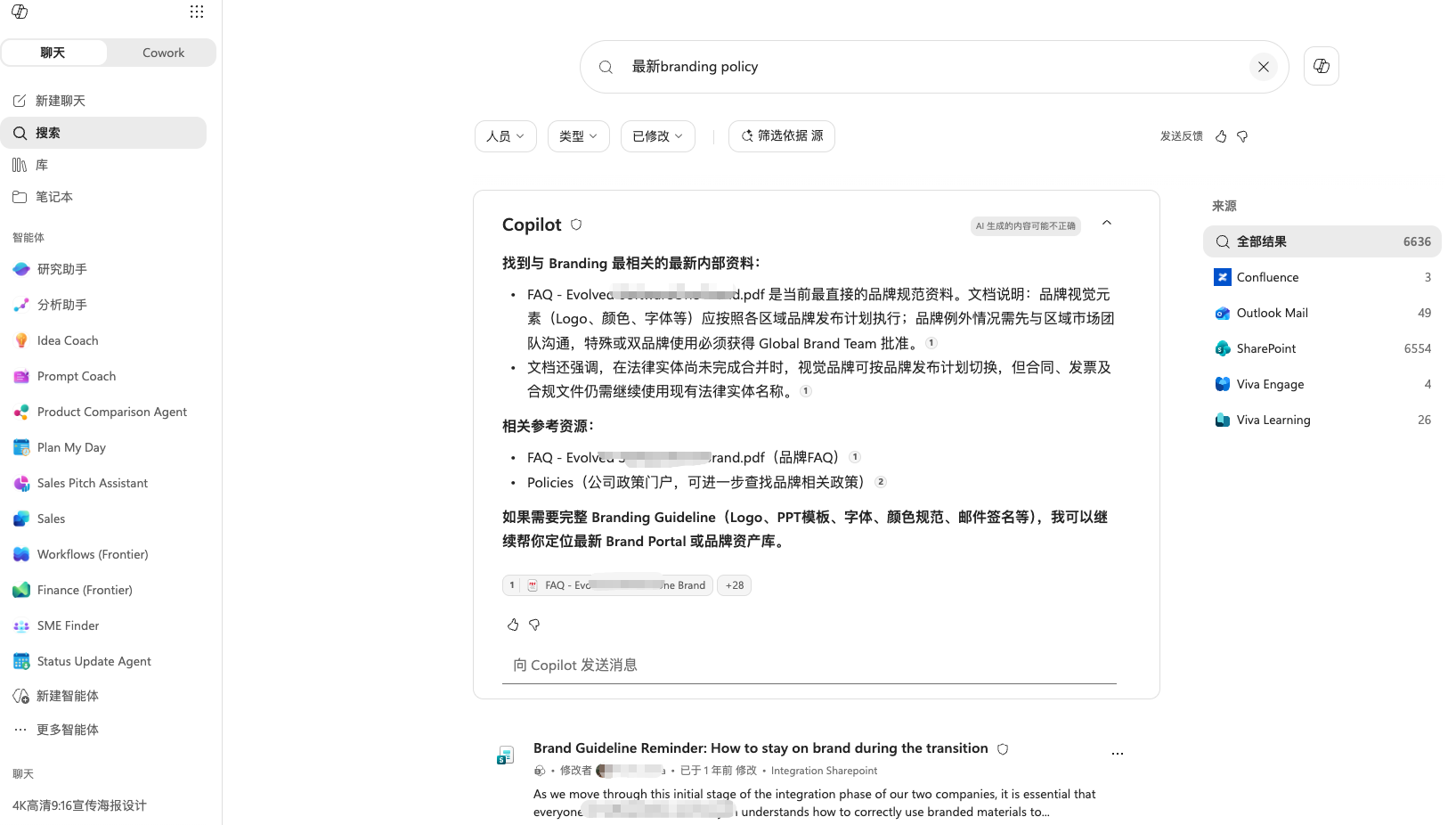Show more agents with 更多智能体
The height and width of the screenshot is (825, 1456).
click(103, 730)
